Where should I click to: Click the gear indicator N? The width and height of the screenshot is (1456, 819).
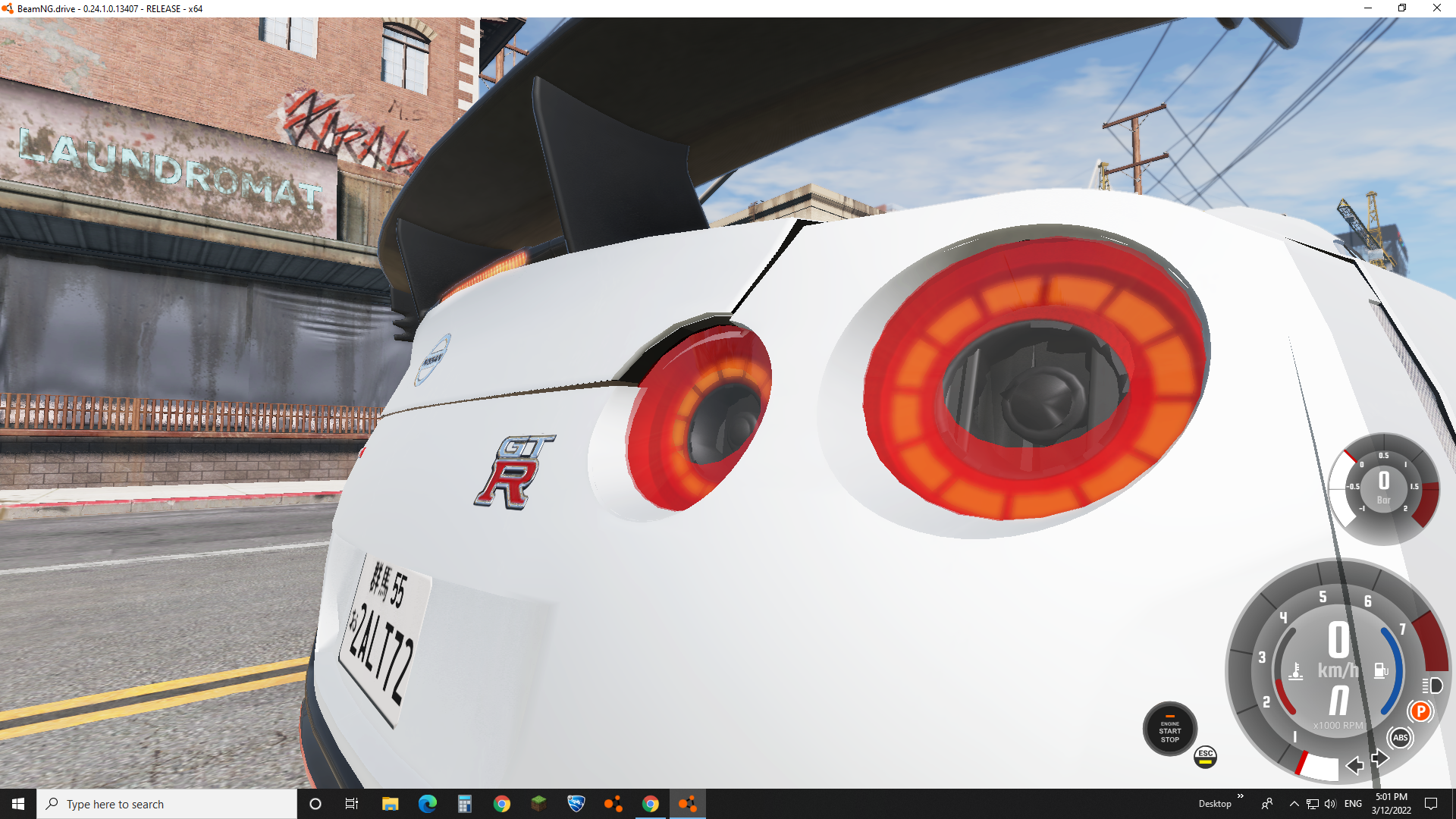point(1339,700)
